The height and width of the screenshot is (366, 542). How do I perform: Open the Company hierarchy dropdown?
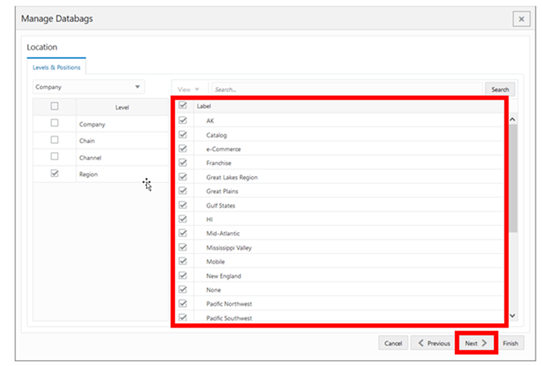point(89,87)
